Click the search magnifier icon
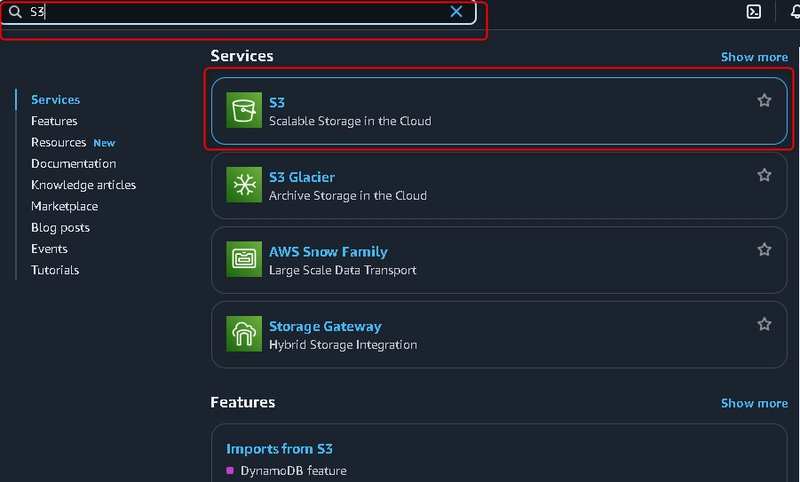 click(x=15, y=12)
